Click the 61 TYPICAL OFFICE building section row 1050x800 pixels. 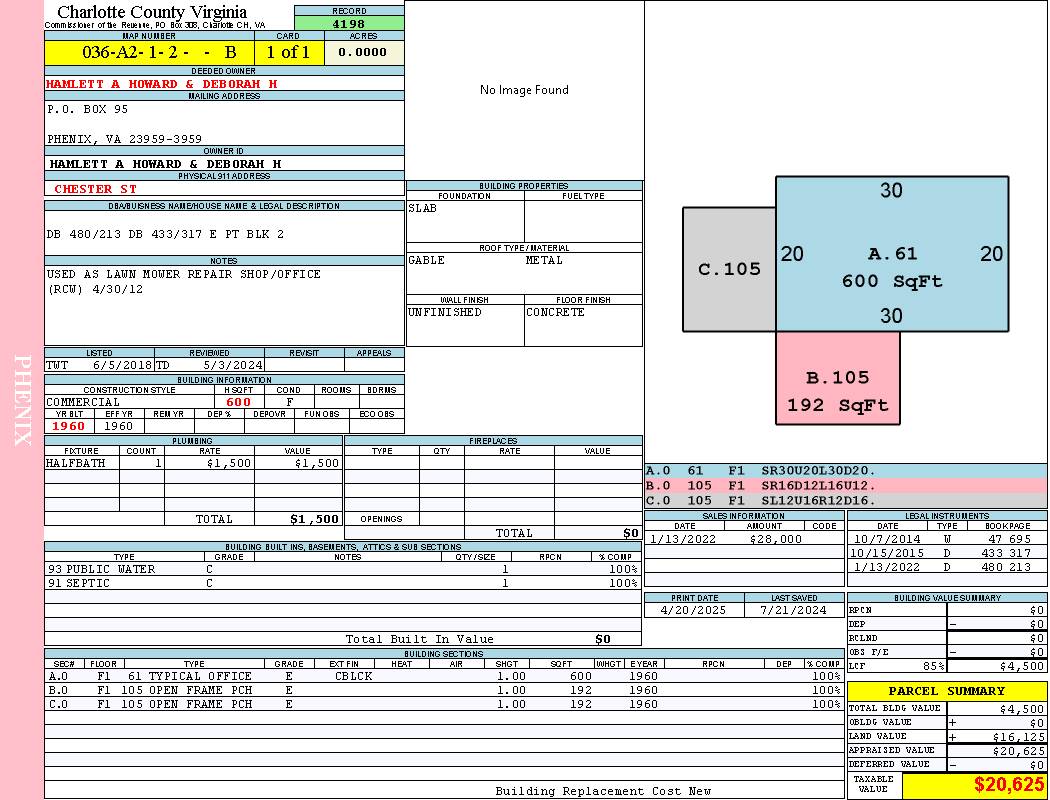click(x=445, y=676)
